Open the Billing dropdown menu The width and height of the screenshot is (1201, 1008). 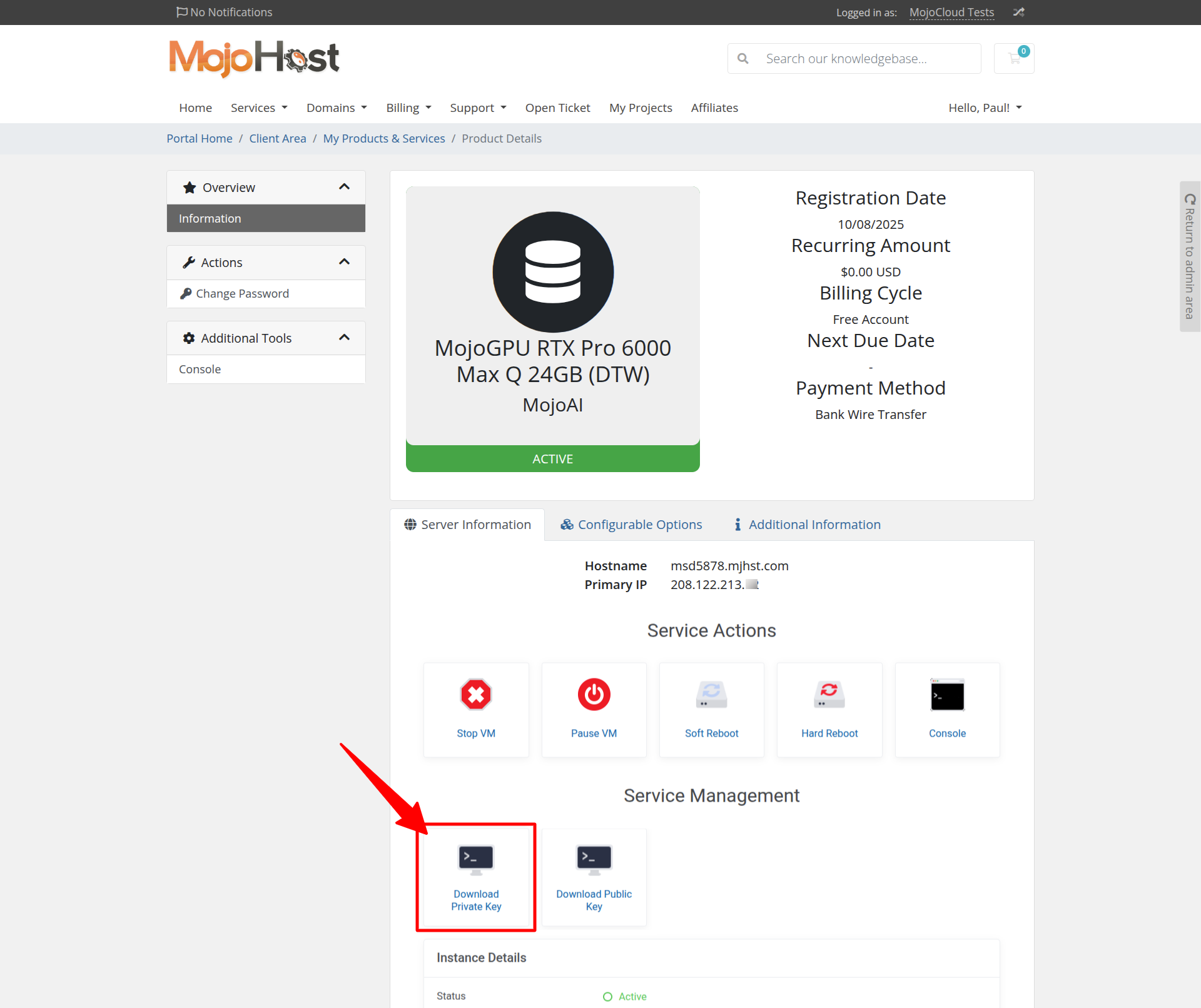point(408,108)
